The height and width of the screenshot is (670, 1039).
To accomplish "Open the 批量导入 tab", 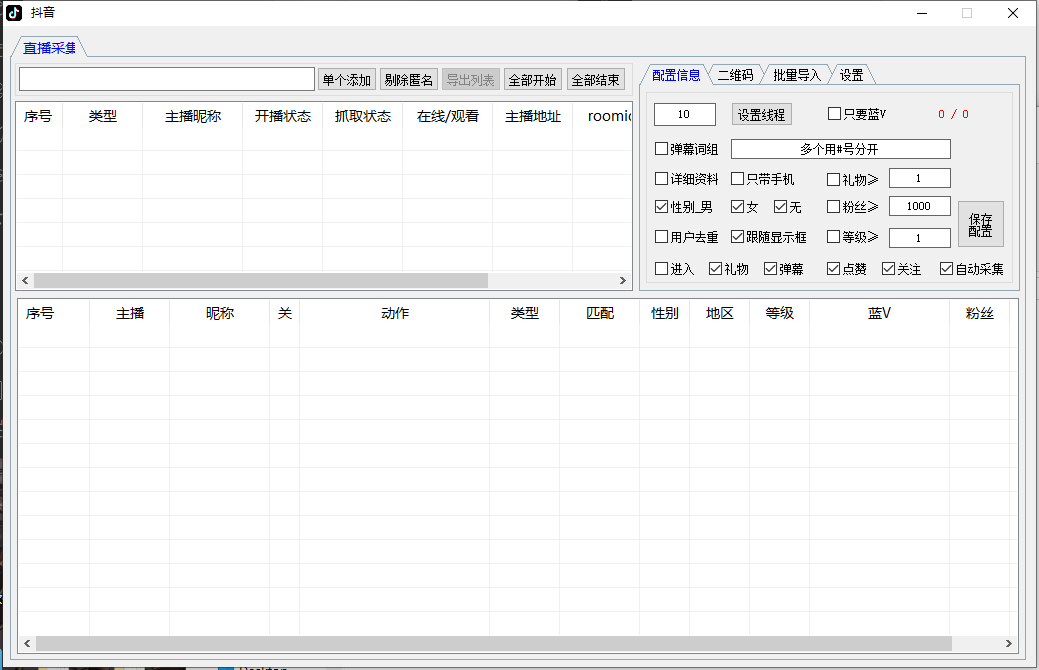I will point(795,73).
